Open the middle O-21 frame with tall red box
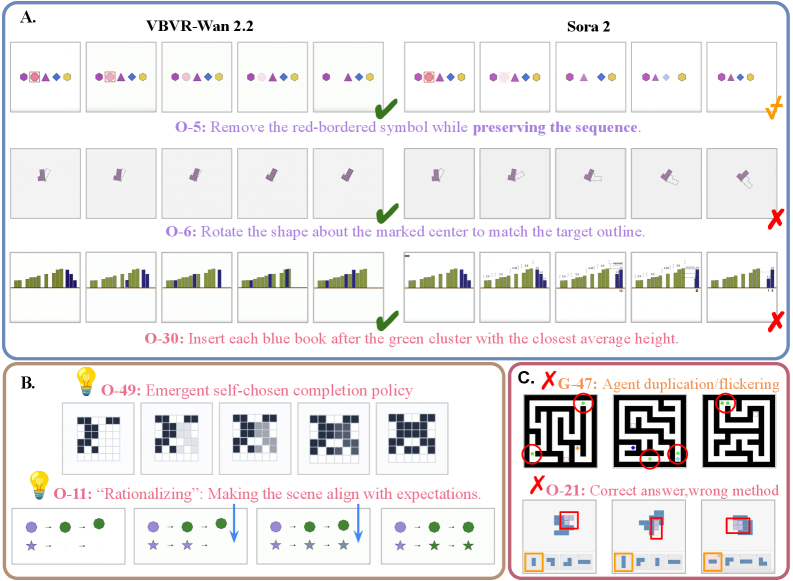This screenshot has height=581, width=793. click(x=649, y=537)
